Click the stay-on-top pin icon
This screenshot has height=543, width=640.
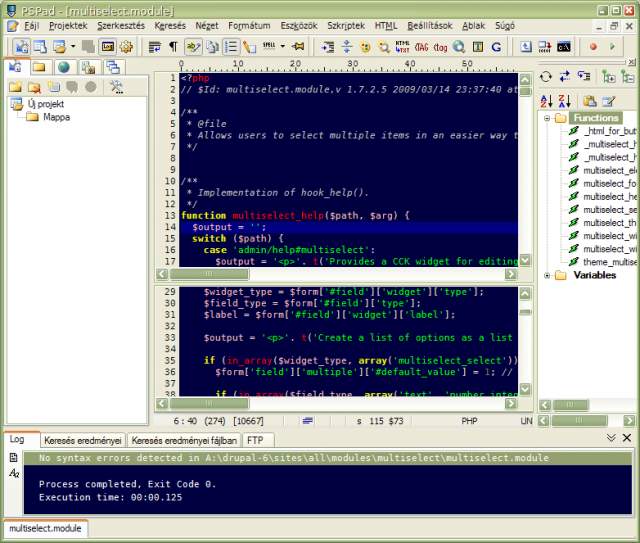(298, 47)
